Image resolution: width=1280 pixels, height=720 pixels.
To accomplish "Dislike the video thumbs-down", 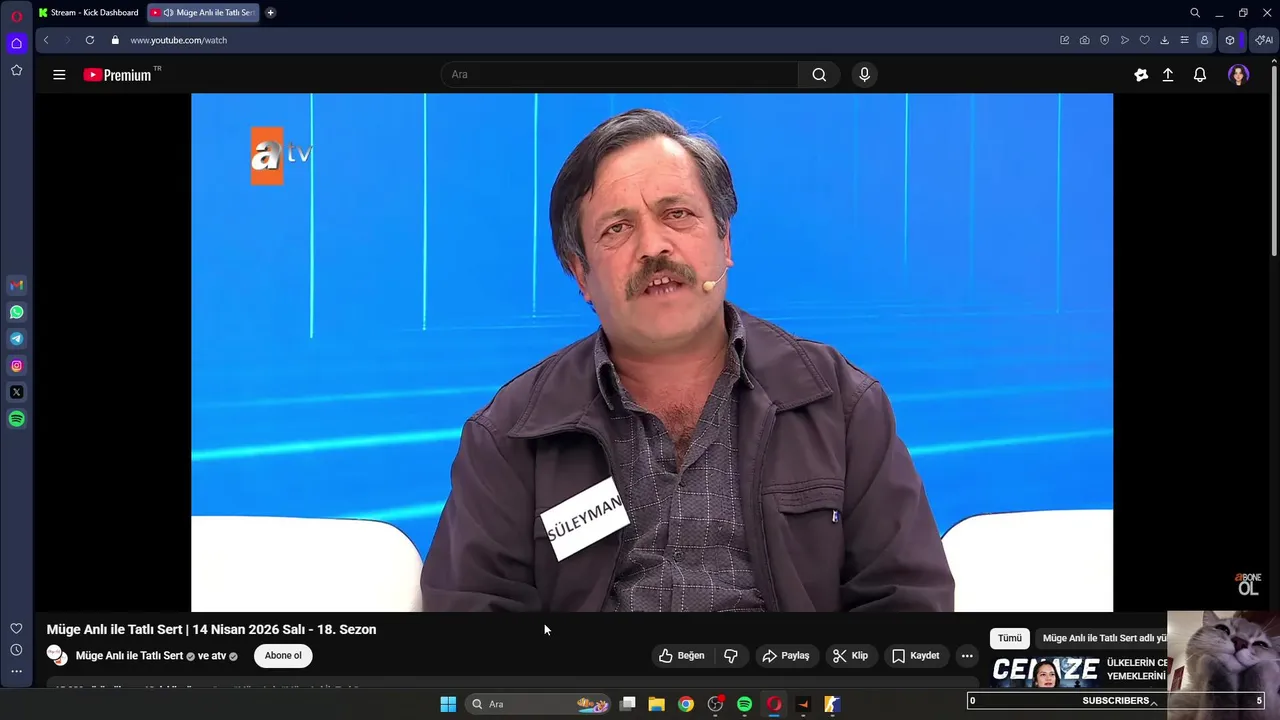I will tap(731, 656).
